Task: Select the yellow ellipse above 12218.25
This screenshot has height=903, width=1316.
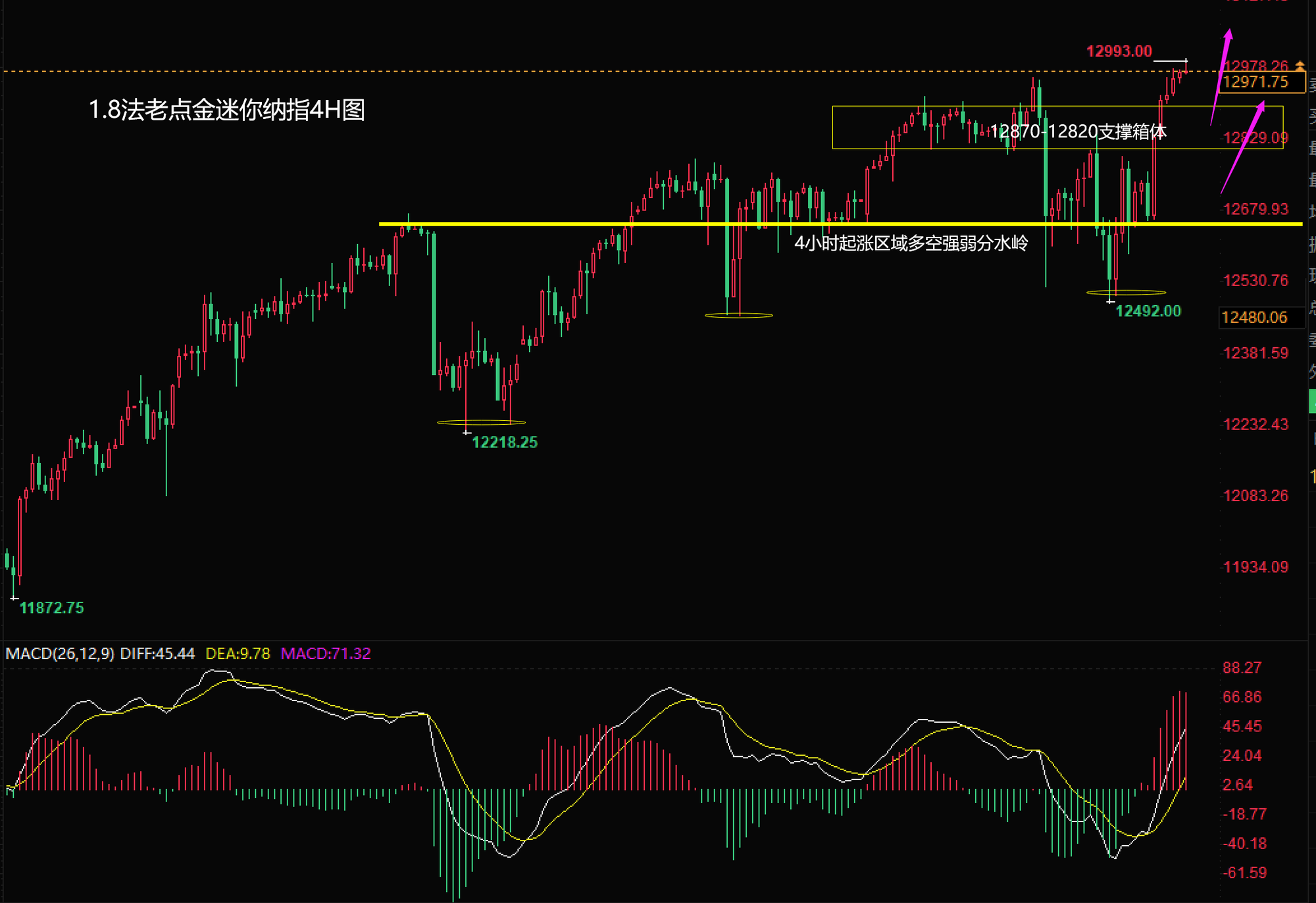Action: (x=481, y=422)
